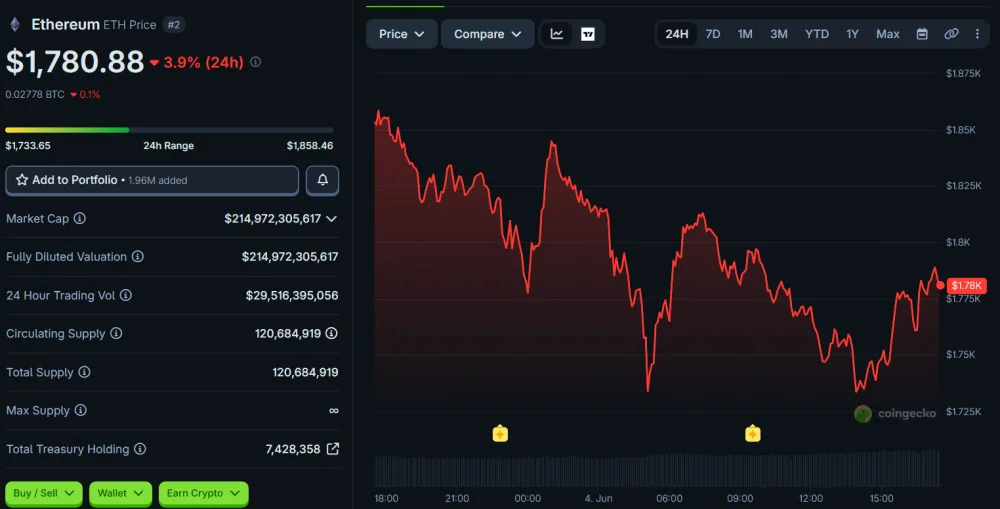The height and width of the screenshot is (509, 1000).
Task: Click the $29,516,395,056 trading volume value
Action: point(292,295)
